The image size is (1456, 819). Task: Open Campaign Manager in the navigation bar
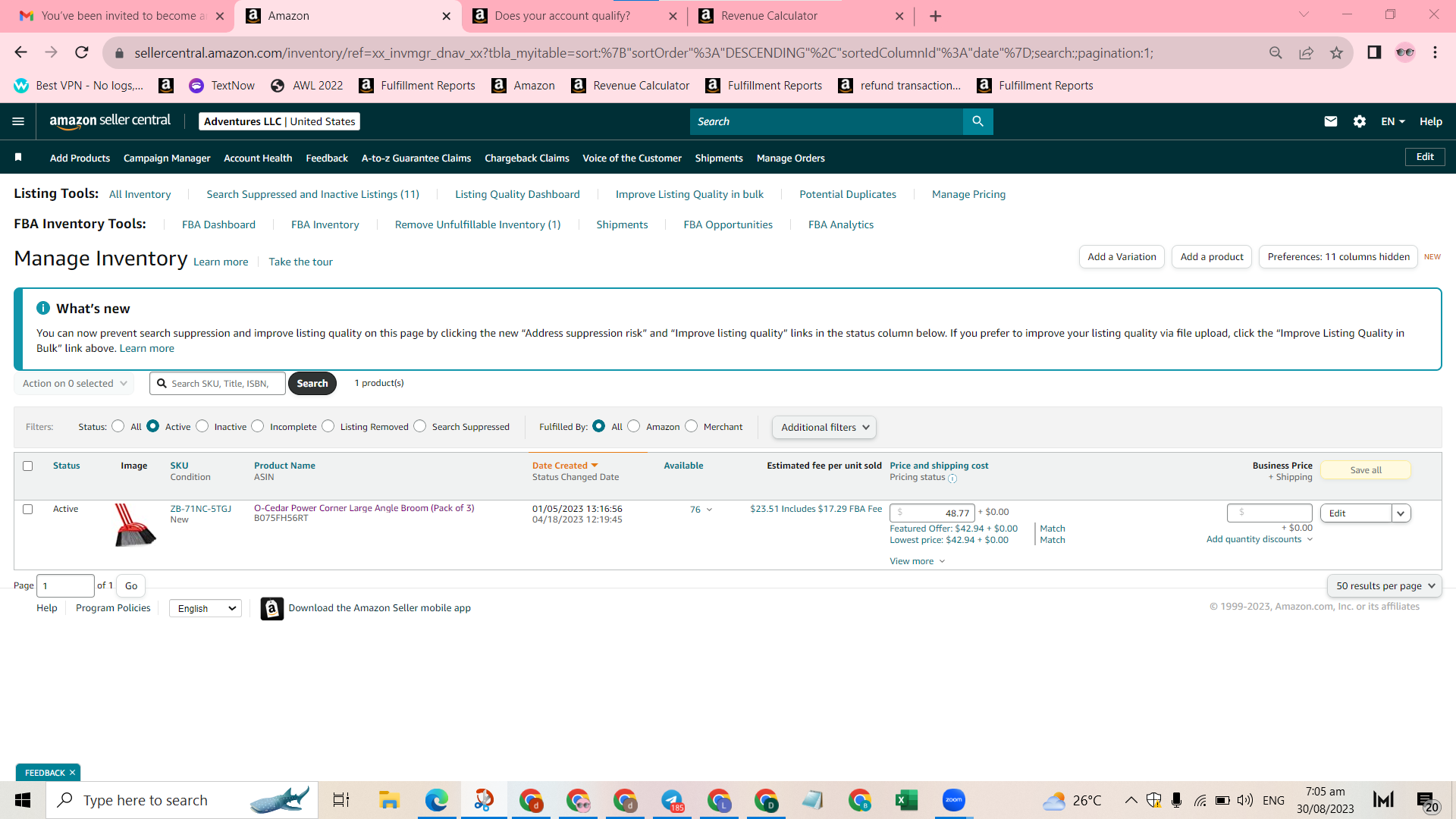(x=167, y=158)
